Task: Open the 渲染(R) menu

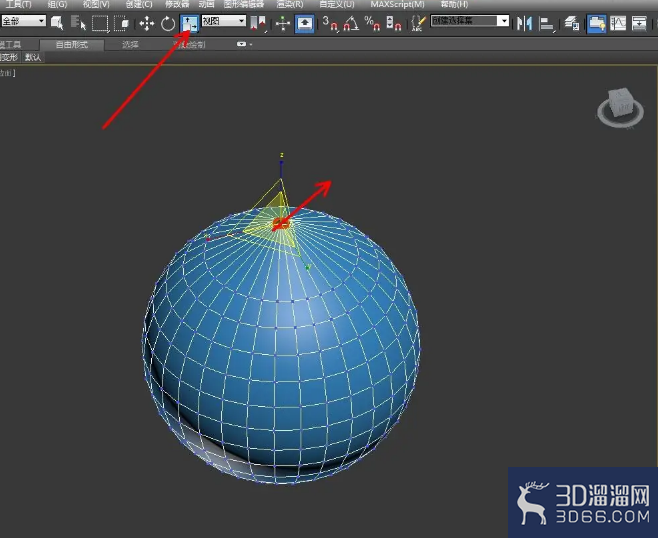Action: [290, 5]
